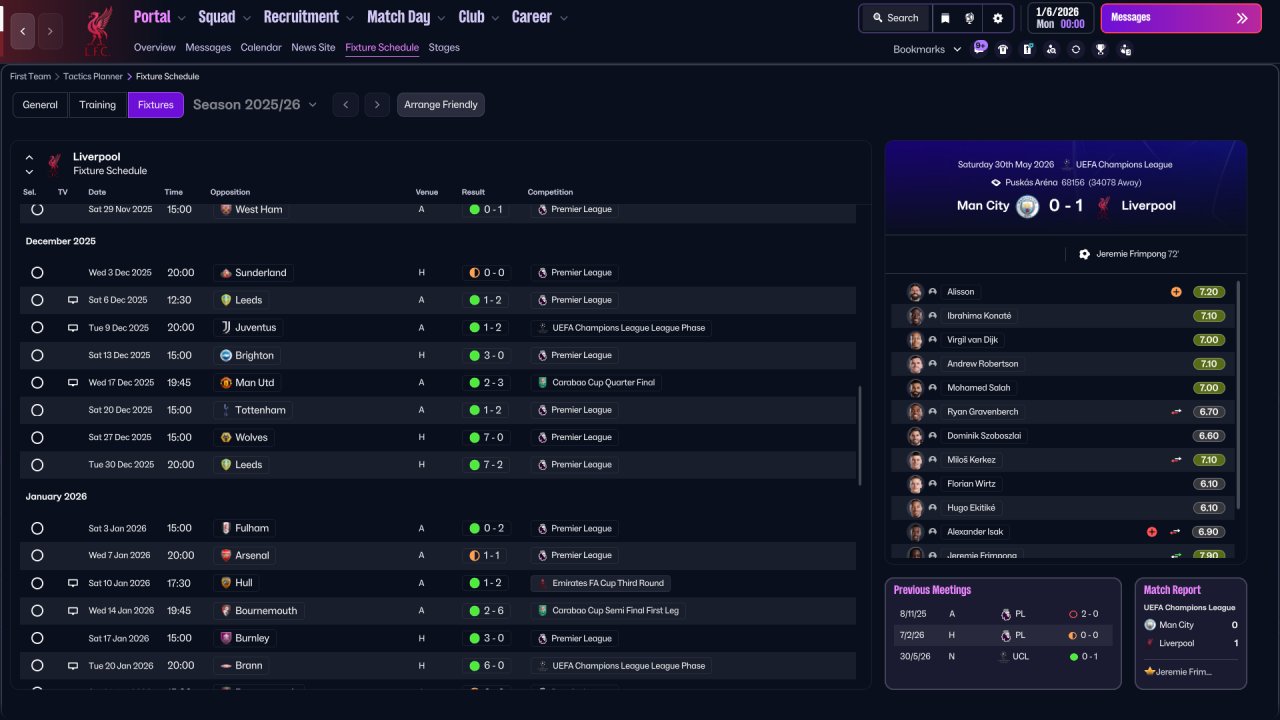Click the fixture list vertical scrollbar
This screenshot has height=720, width=1280.
pyautogui.click(x=860, y=436)
